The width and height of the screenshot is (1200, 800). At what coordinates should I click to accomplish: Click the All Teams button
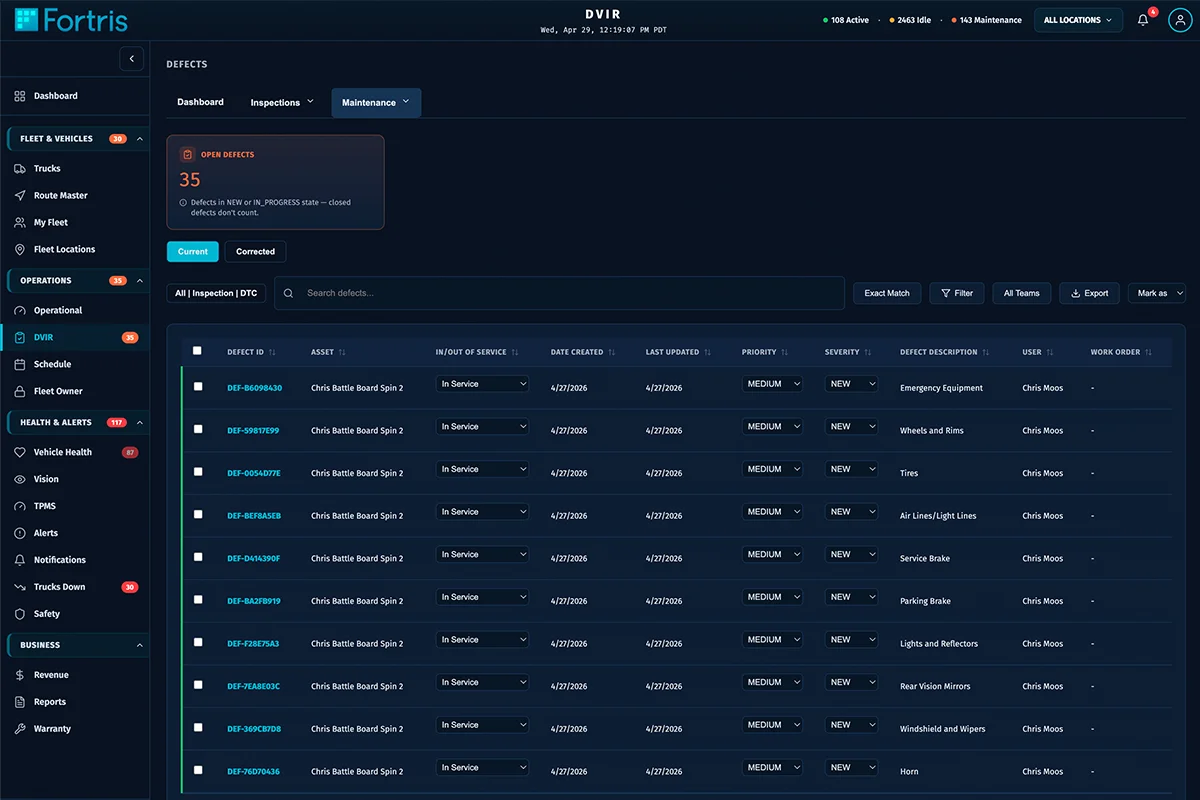tap(1022, 293)
